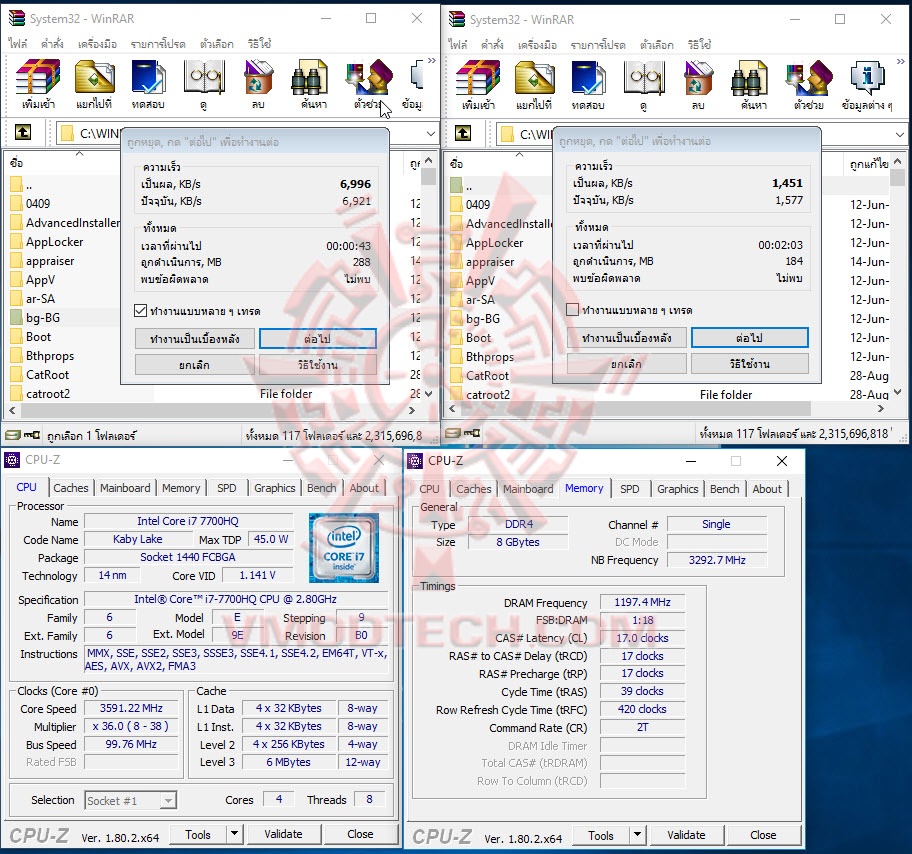This screenshot has width=912, height=854.
Task: Click Background button in left WinRAR dialog
Action: [x=195, y=339]
